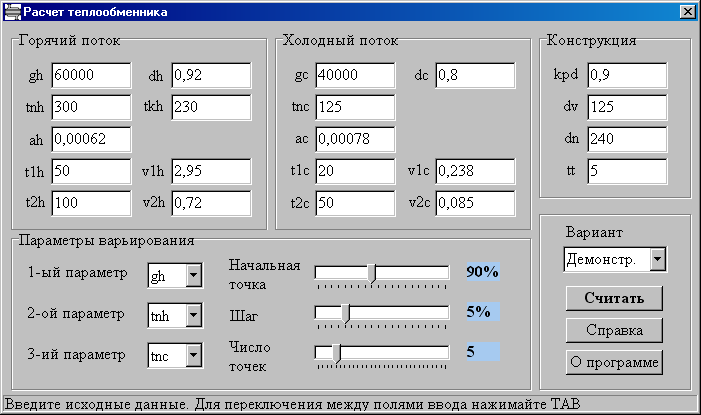Focus the tnh field with 300
Viewport: 701px width, 415px height.
[91, 107]
